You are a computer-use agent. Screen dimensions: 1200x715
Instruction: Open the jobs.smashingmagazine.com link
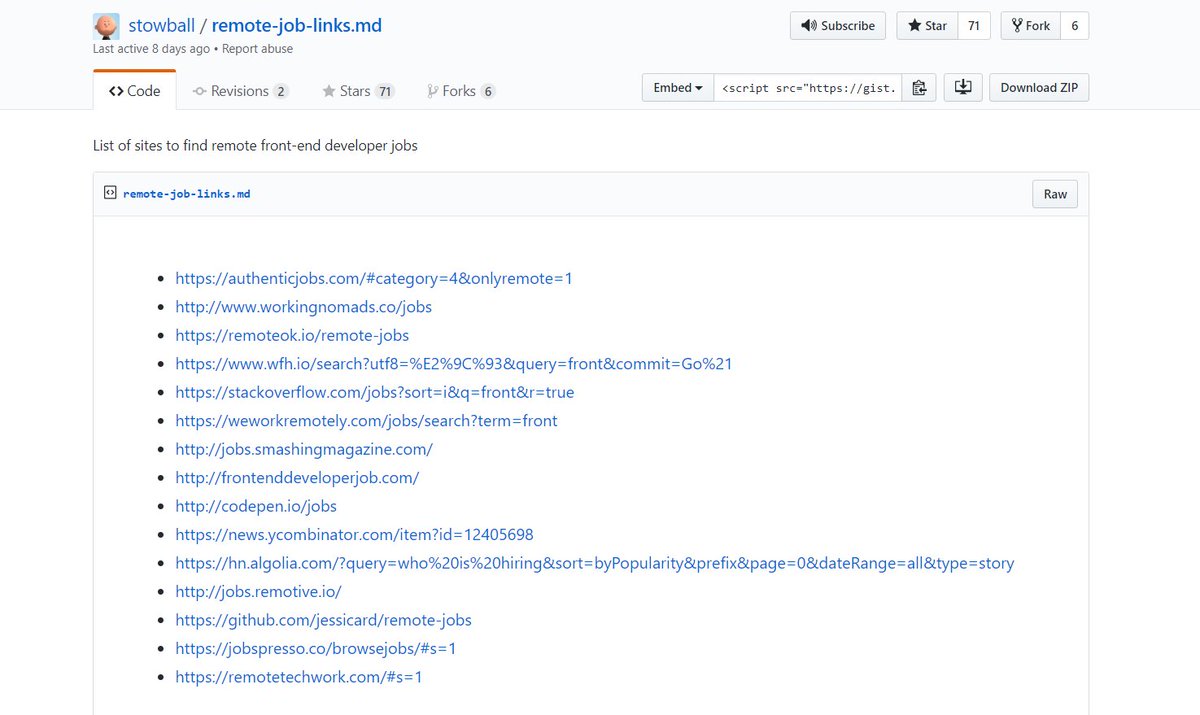(x=304, y=449)
